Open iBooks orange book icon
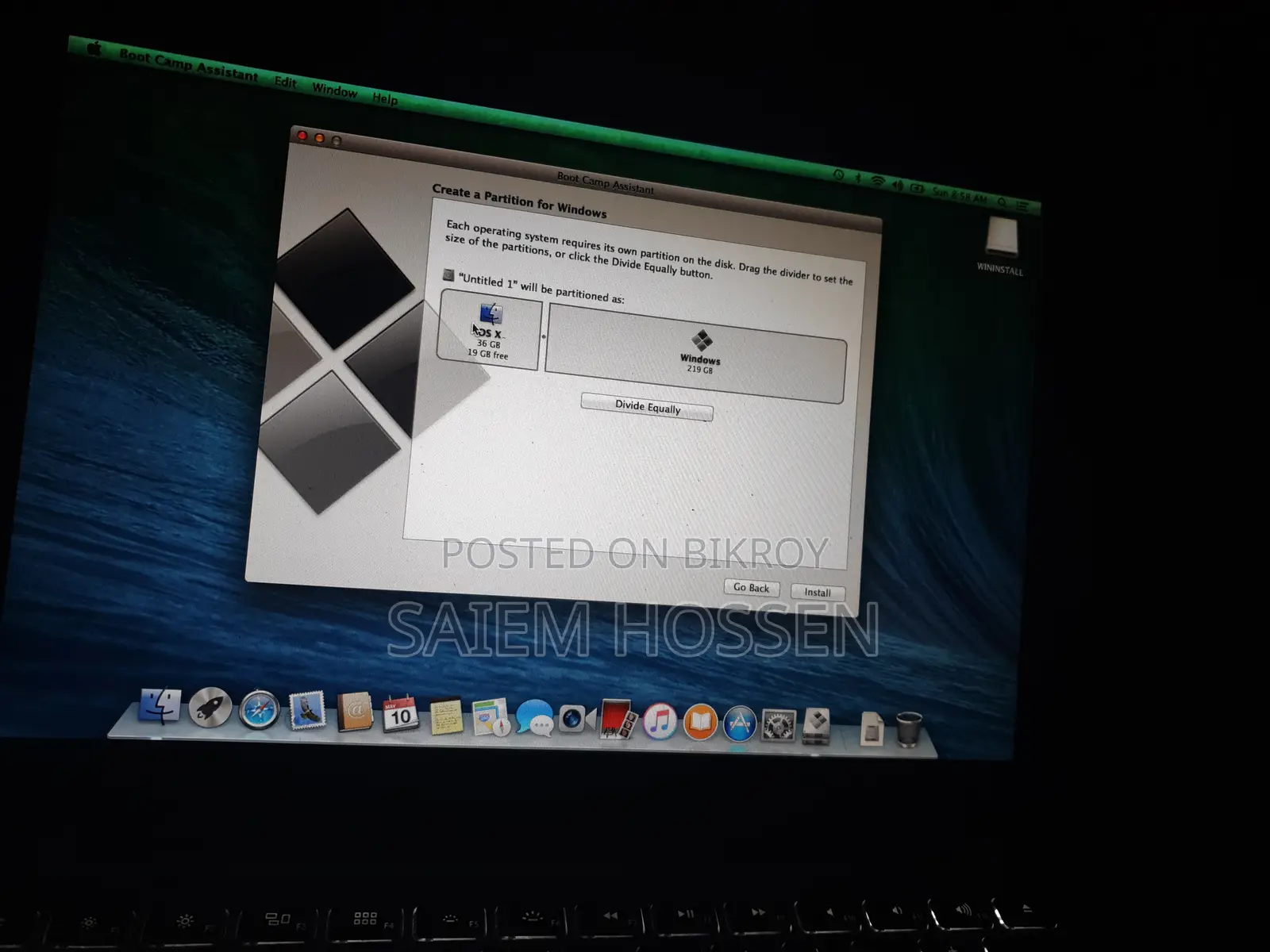Image resolution: width=1270 pixels, height=952 pixels. tap(700, 724)
